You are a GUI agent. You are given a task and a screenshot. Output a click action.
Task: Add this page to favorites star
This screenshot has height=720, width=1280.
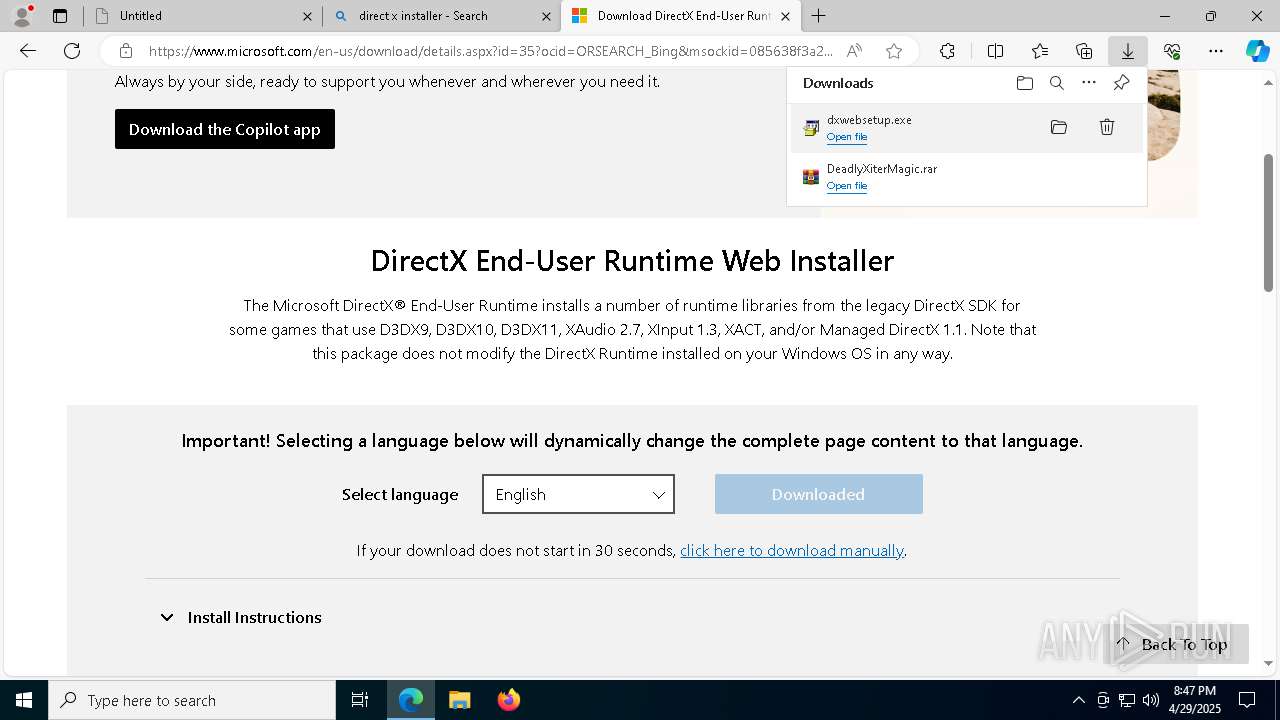pos(894,51)
